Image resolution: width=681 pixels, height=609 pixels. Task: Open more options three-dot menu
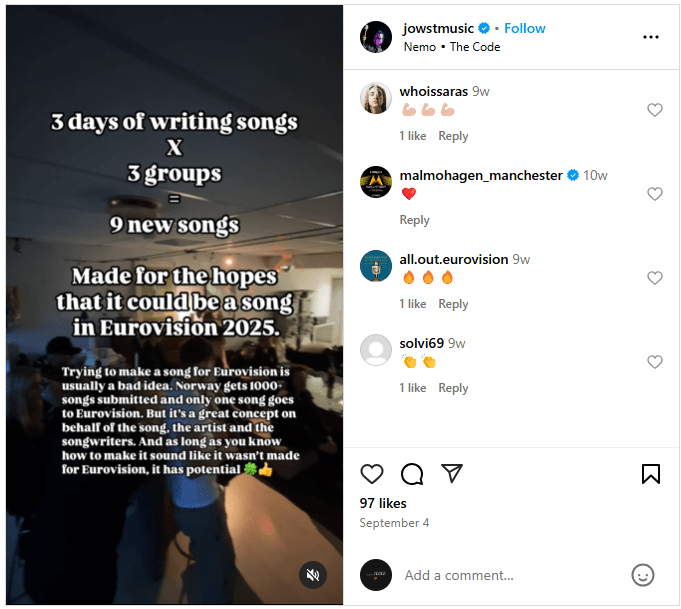[651, 37]
